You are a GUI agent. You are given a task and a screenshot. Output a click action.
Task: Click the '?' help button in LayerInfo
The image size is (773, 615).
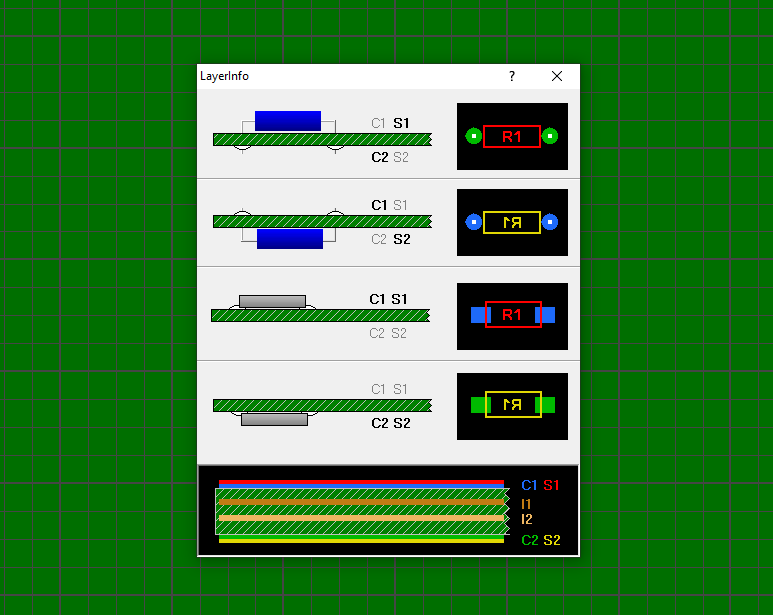512,77
